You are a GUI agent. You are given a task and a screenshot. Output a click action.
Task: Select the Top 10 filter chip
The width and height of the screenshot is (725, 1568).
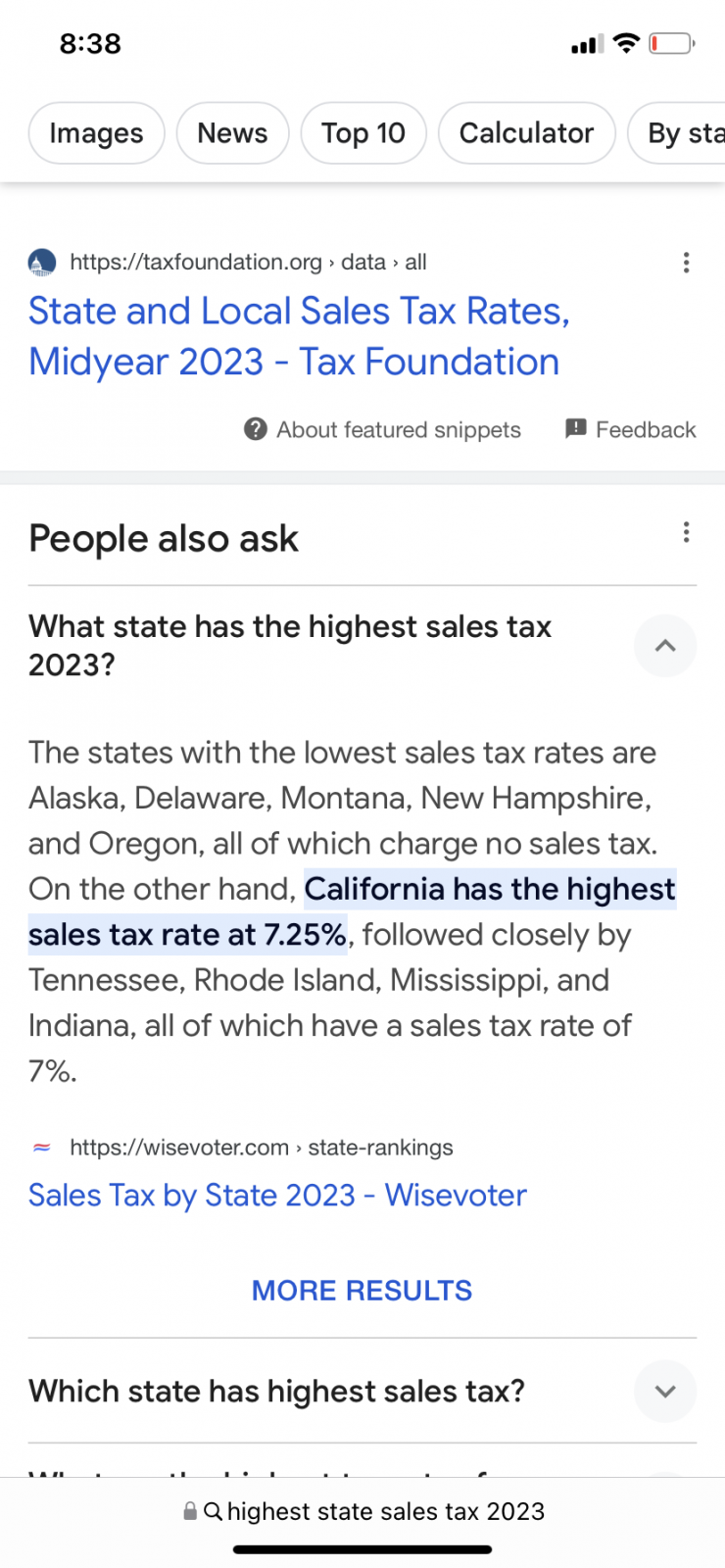pos(363,133)
